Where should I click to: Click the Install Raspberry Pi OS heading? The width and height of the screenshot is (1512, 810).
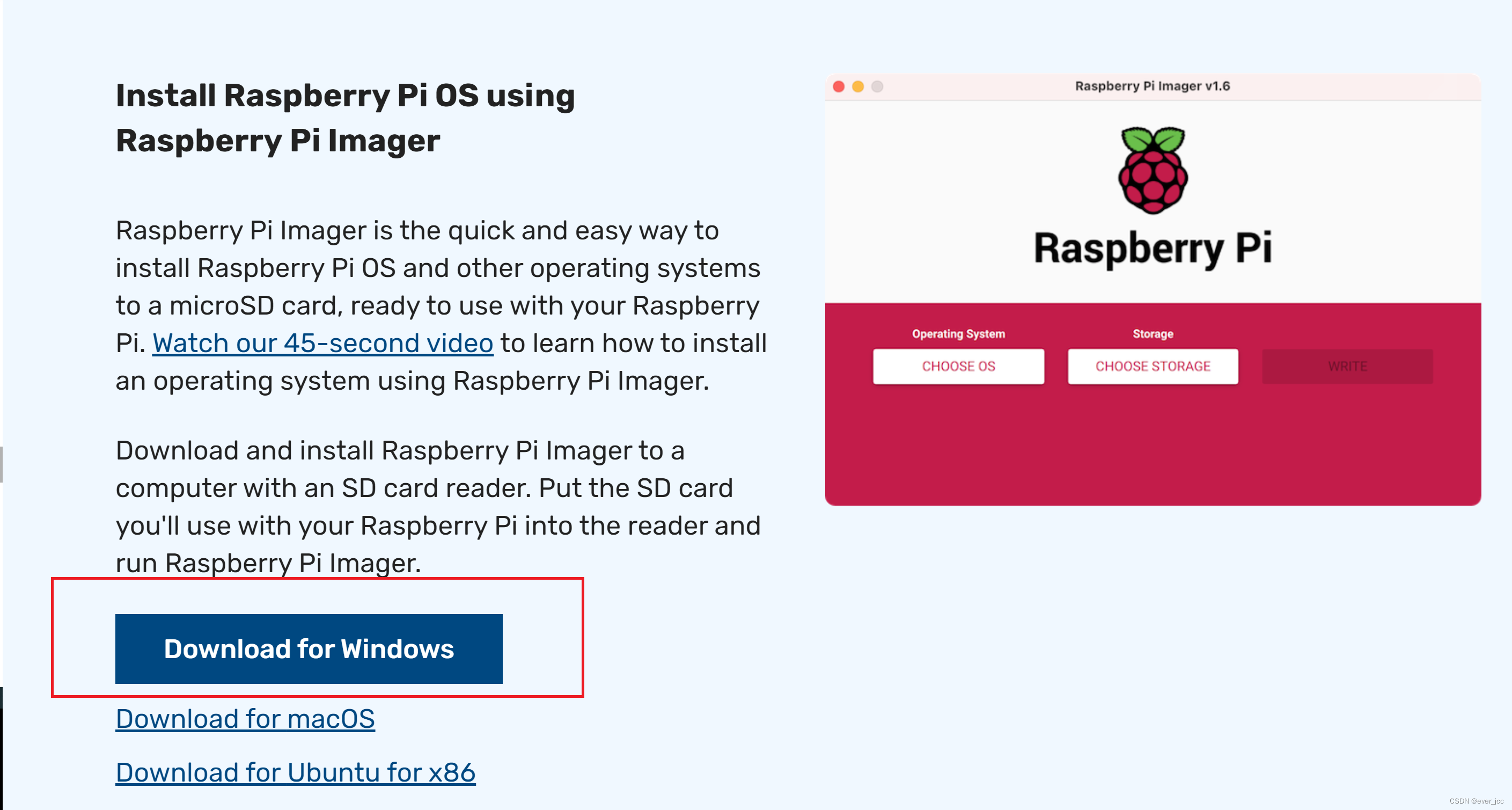tap(345, 118)
